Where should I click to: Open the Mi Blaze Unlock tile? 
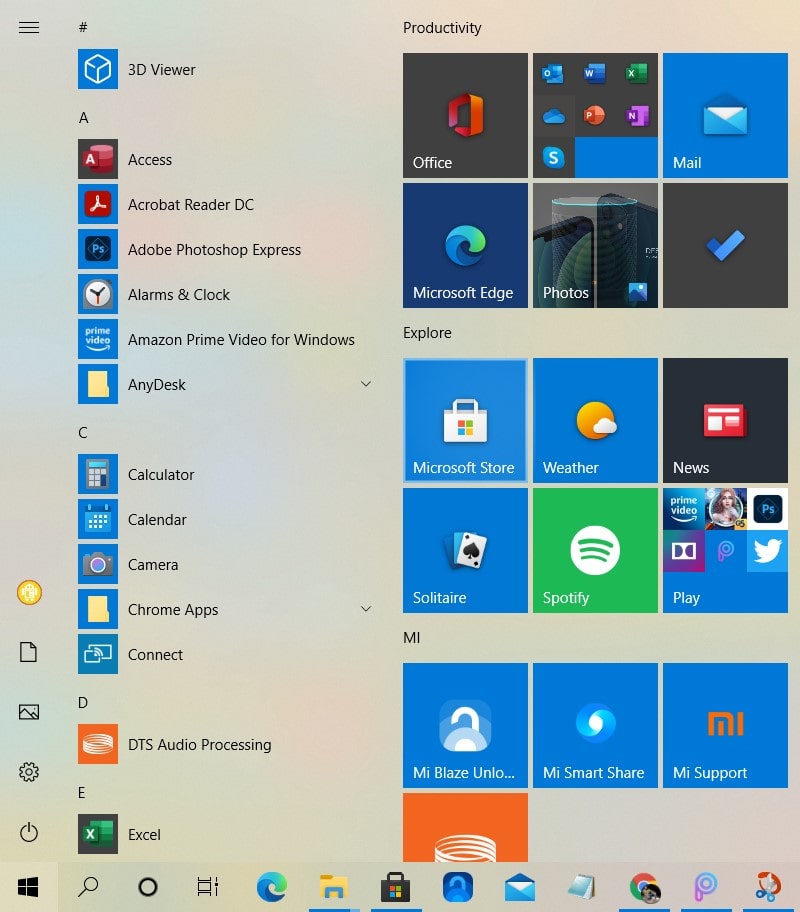(x=465, y=725)
